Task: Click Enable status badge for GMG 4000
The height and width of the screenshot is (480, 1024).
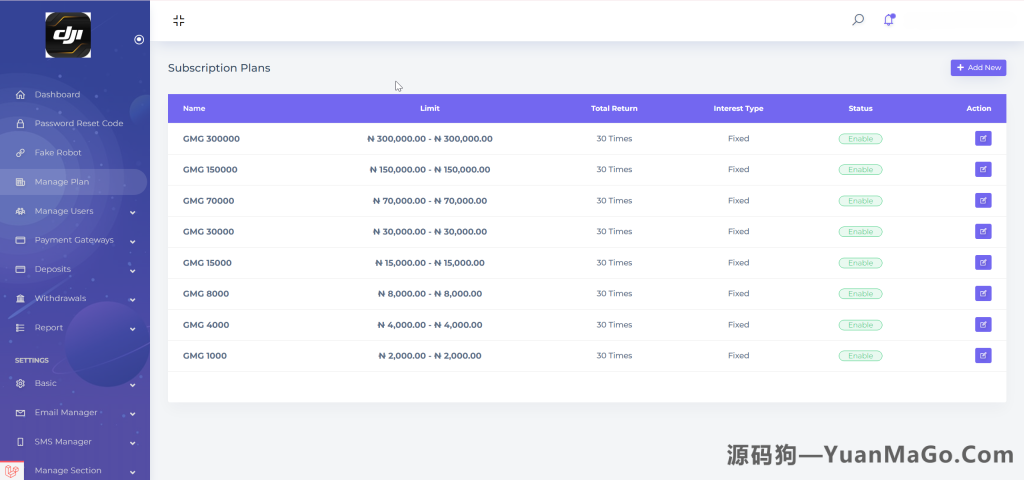Action: pyautogui.click(x=860, y=325)
